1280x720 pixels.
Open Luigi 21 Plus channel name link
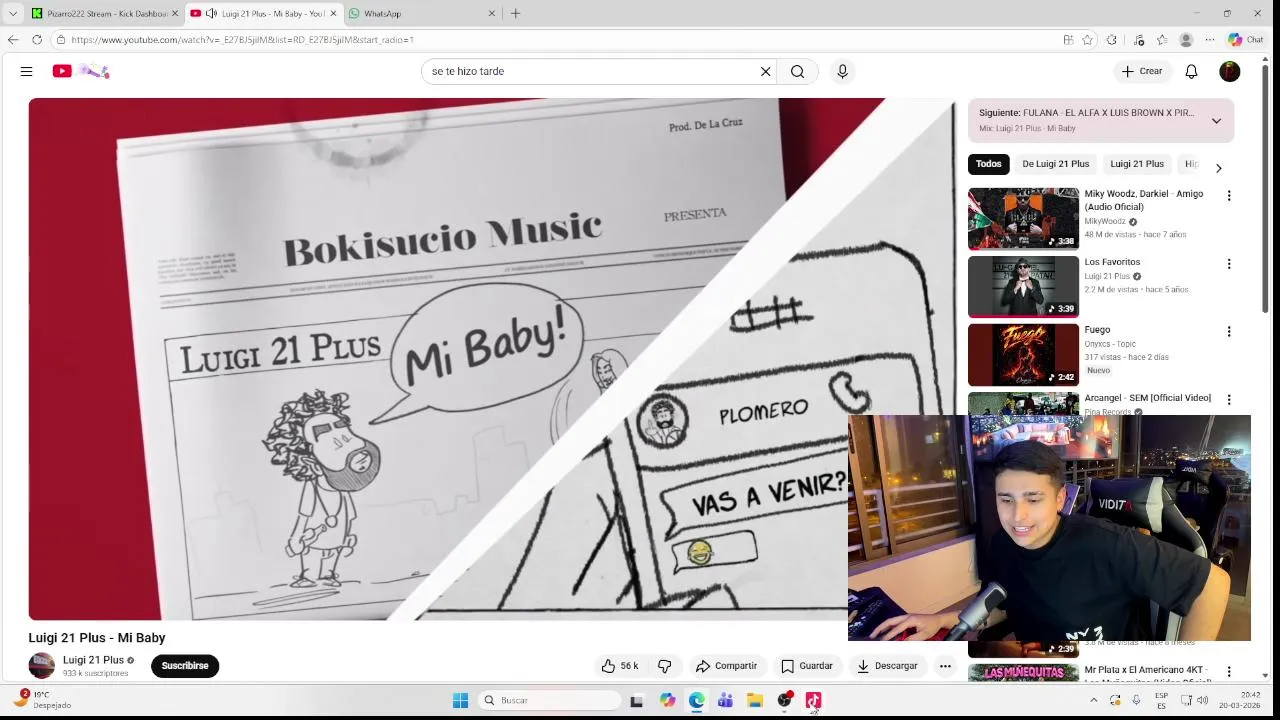[x=93, y=660]
